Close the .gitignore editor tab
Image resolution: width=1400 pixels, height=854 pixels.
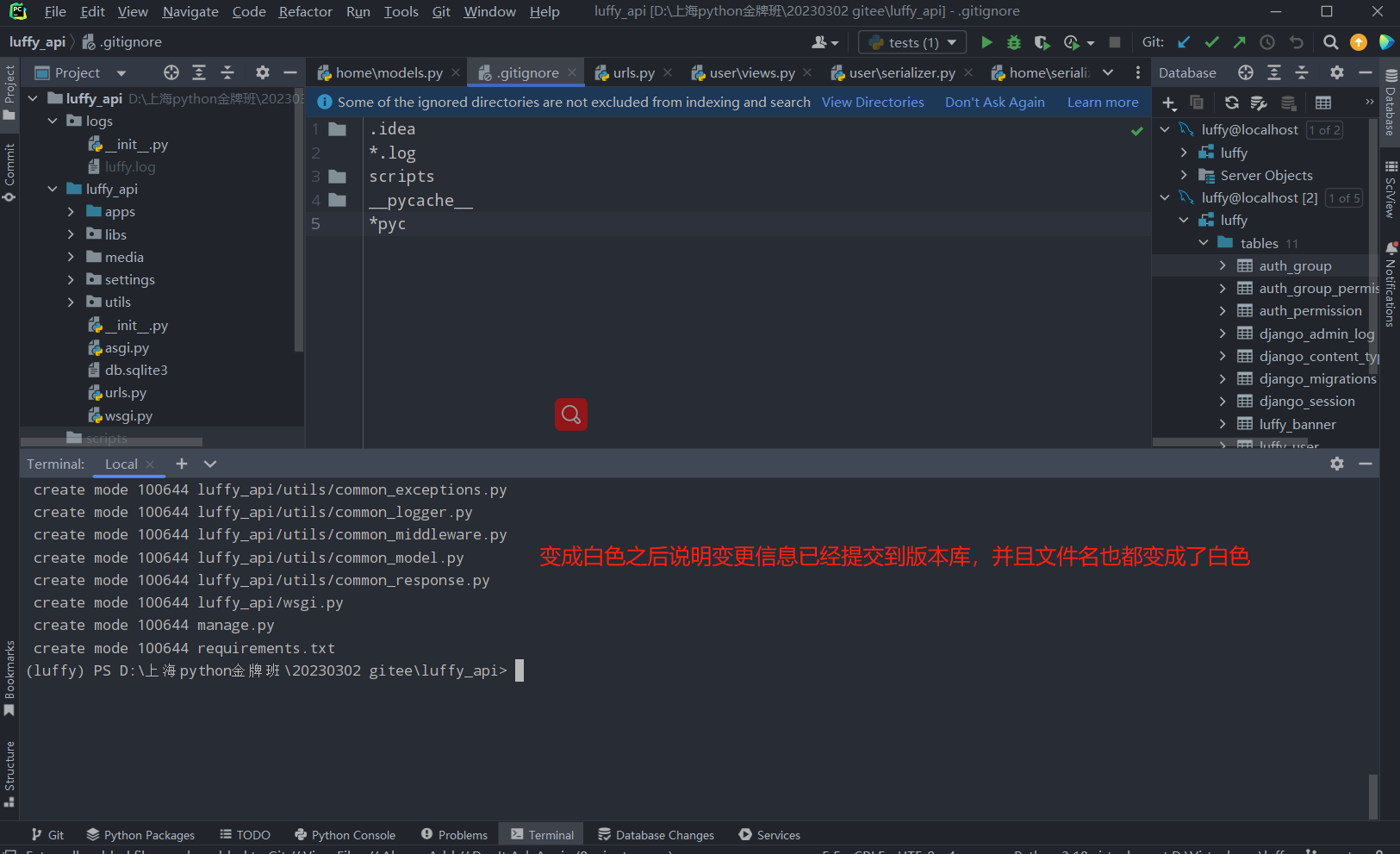click(572, 73)
